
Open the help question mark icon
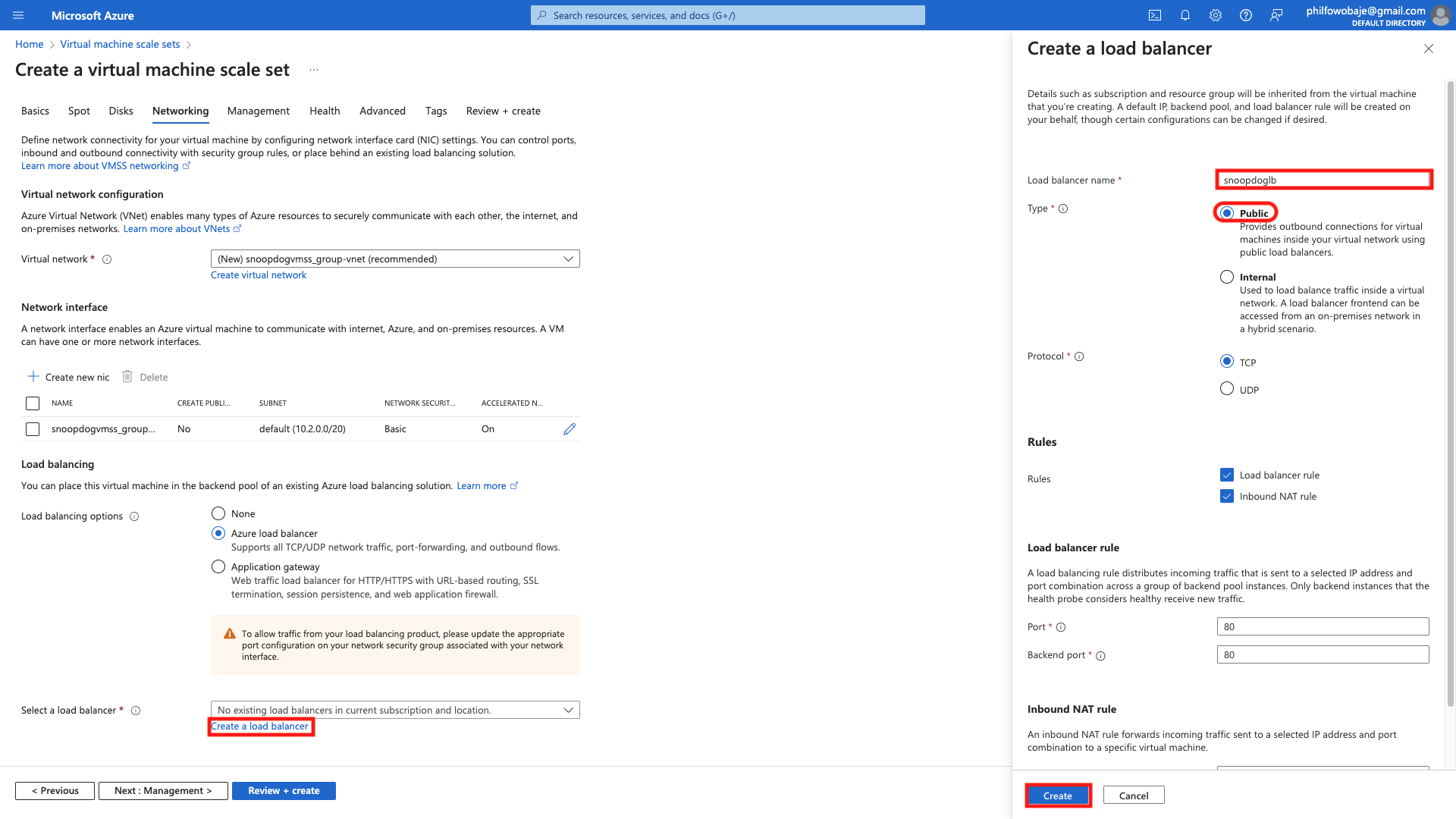(1245, 15)
